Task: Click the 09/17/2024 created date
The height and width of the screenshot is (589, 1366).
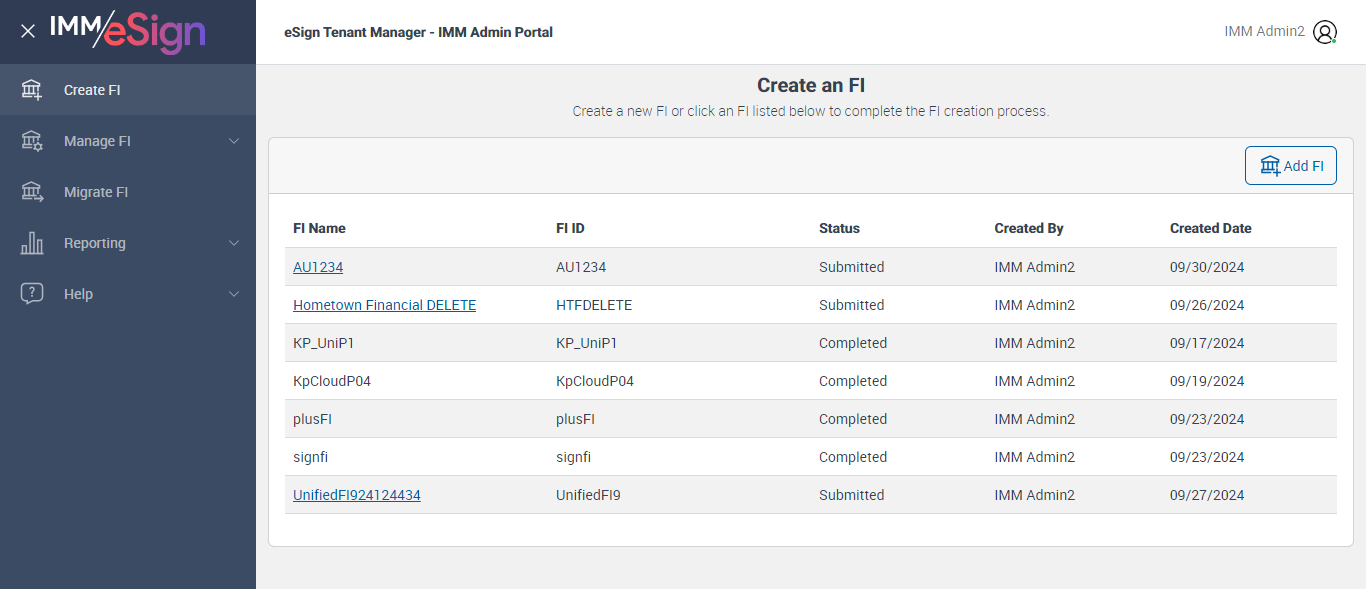Action: coord(1207,343)
